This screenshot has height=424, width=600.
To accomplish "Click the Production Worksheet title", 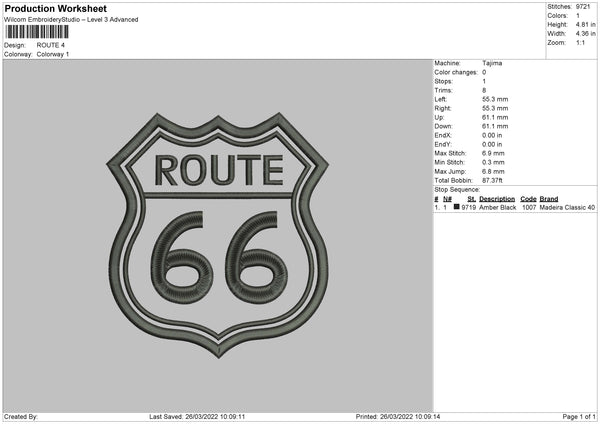I will [55, 9].
